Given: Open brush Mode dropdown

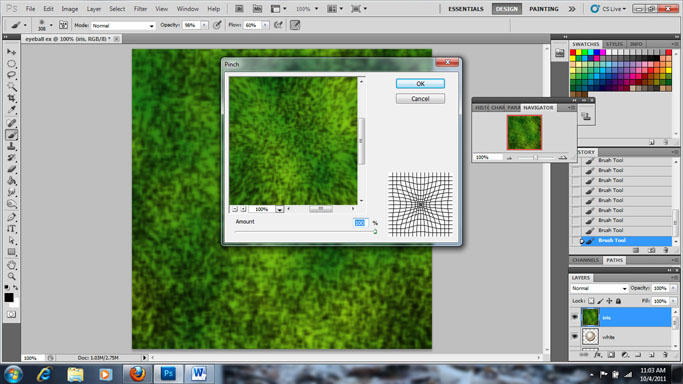Looking at the screenshot, I should click(x=123, y=26).
